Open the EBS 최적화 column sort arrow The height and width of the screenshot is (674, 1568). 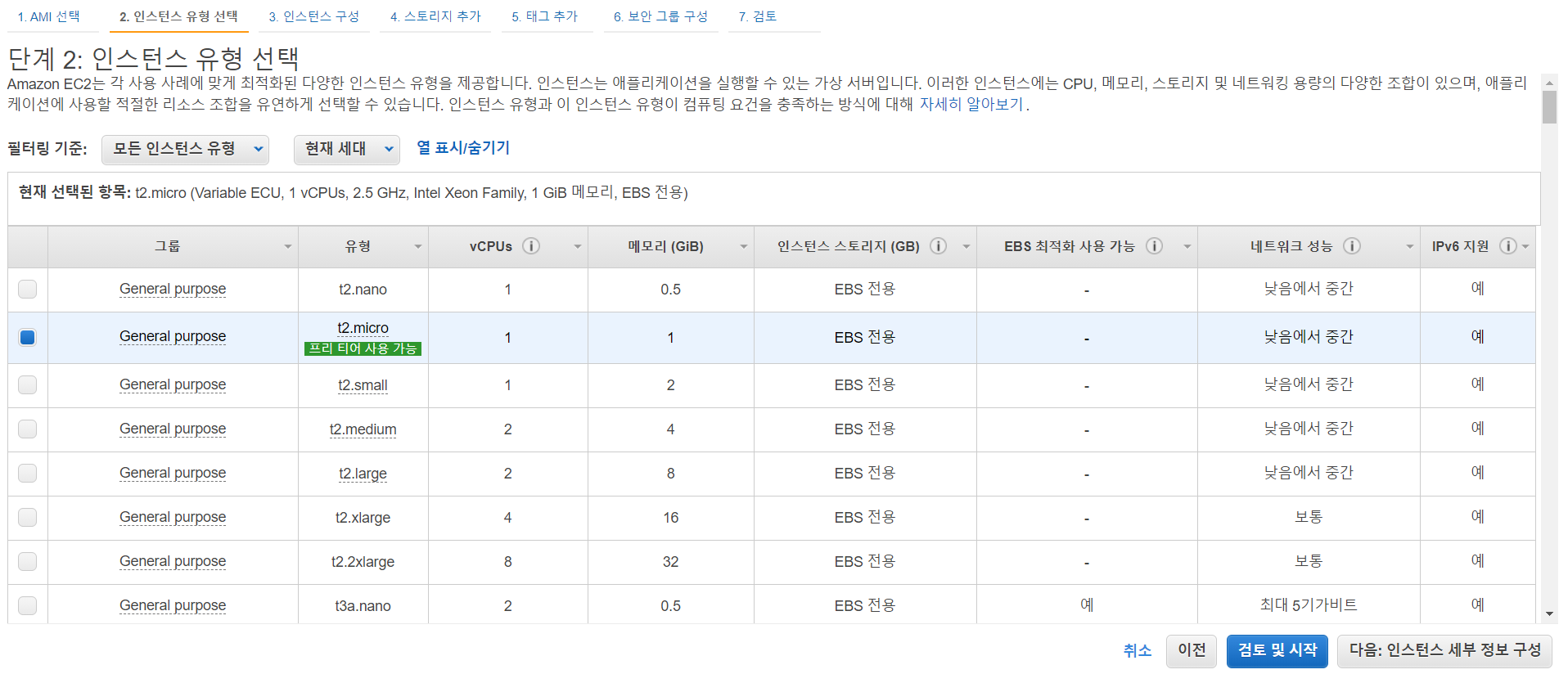coord(1187,247)
